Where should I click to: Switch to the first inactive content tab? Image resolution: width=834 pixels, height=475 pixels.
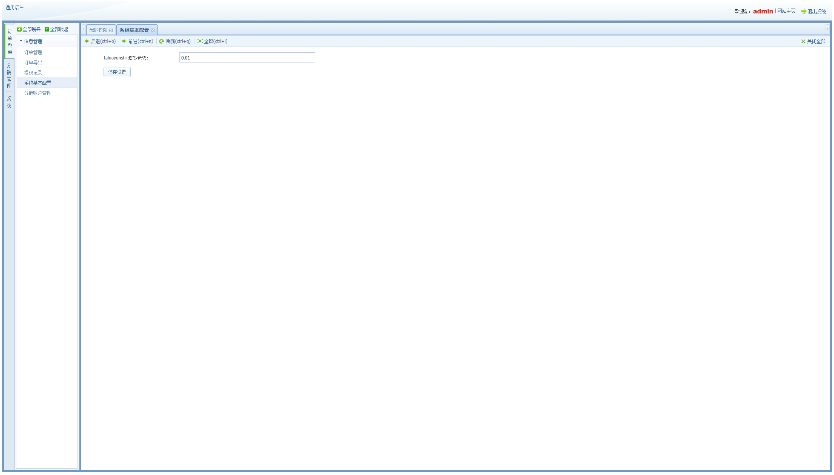[99, 30]
